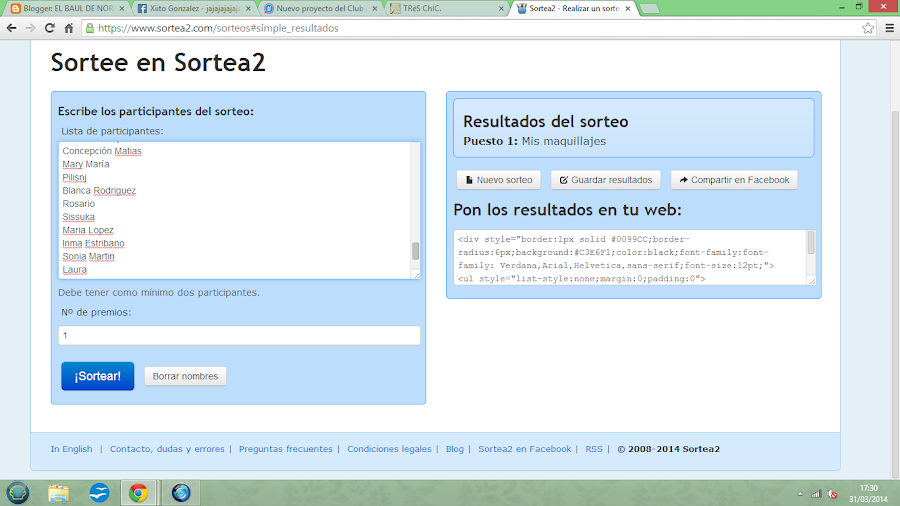Screen dimensions: 900x506
Task: Close the Nuevo proyecto del Club tab
Action: [x=375, y=9]
